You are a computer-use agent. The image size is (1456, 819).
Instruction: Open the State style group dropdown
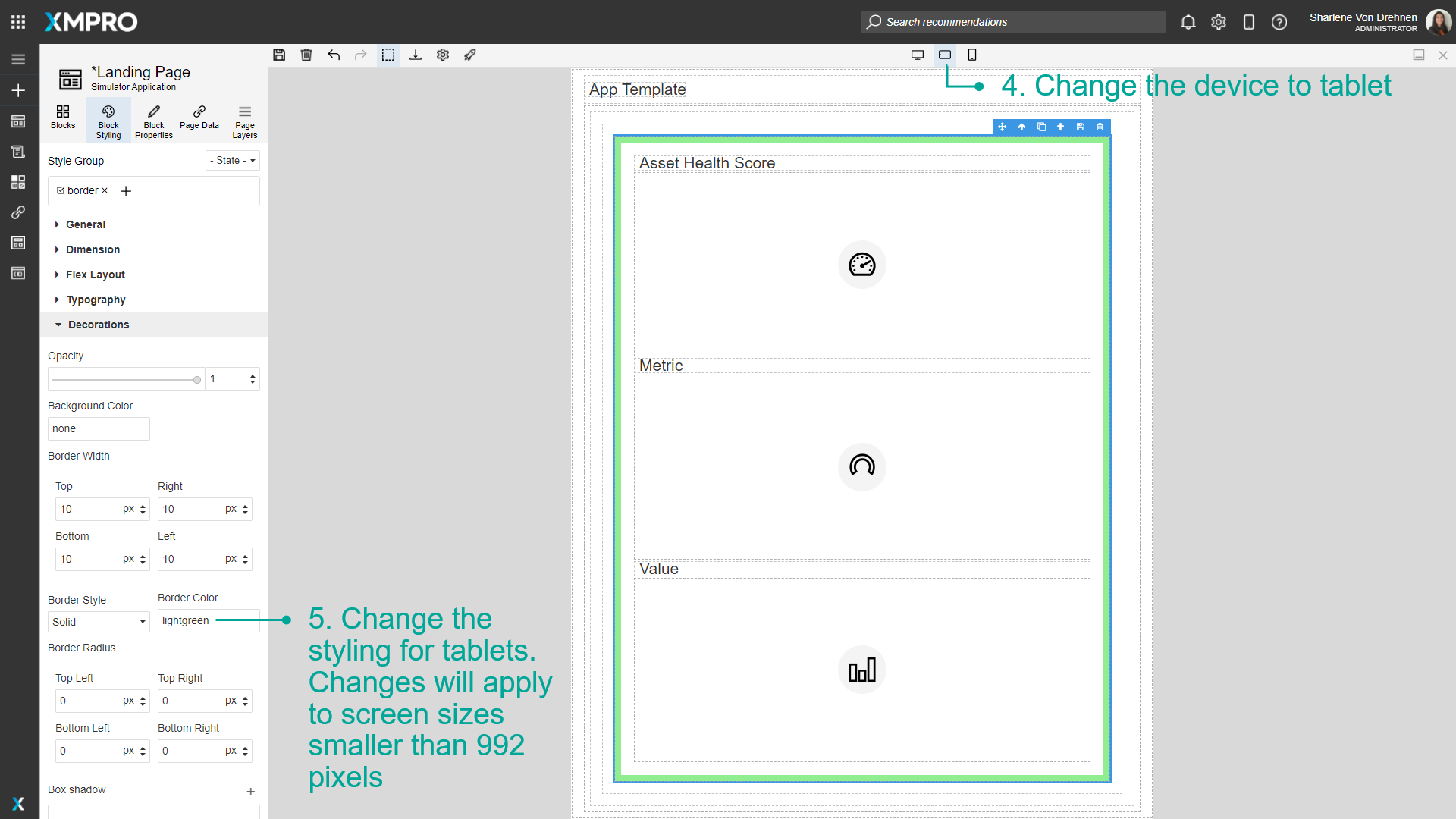(x=232, y=160)
